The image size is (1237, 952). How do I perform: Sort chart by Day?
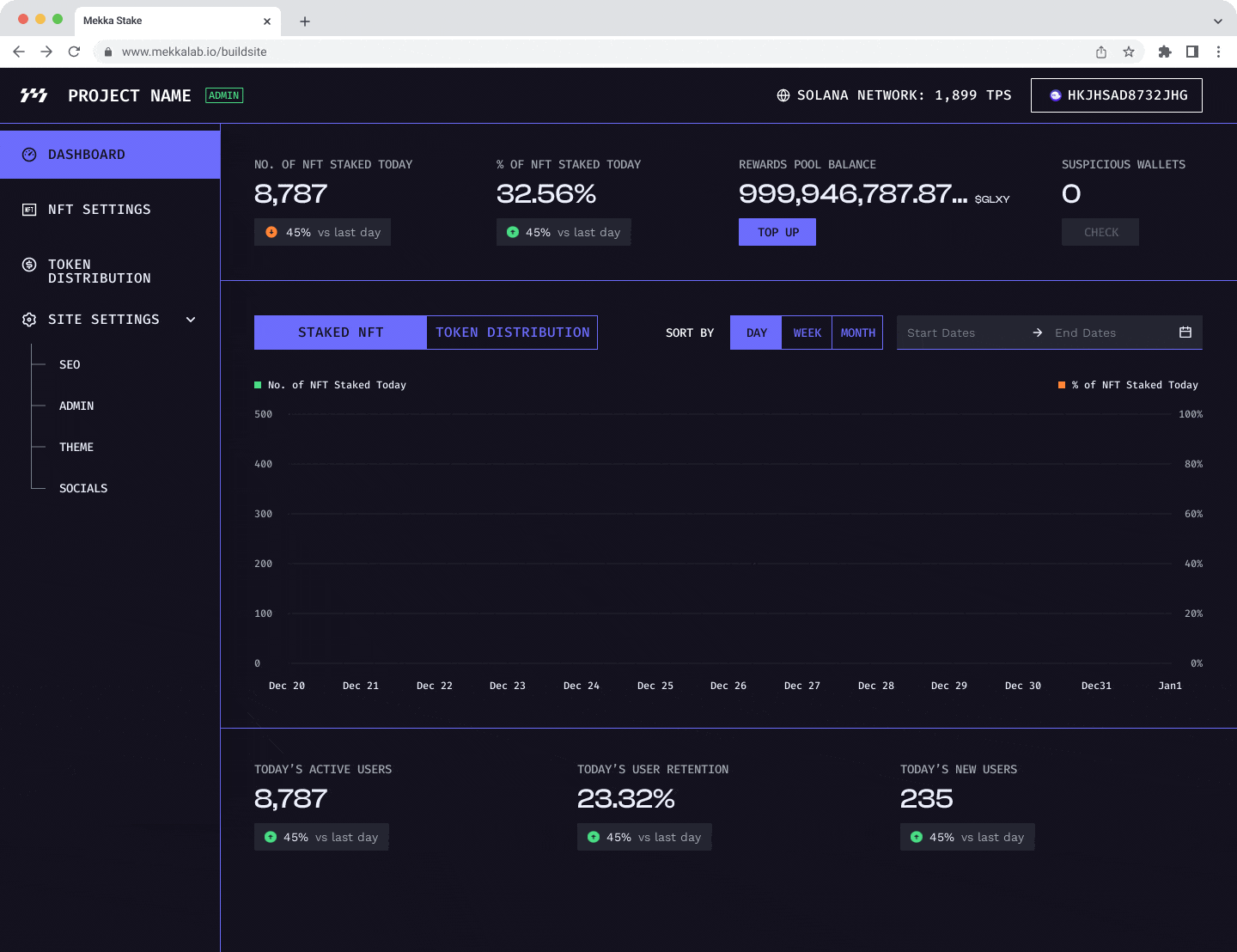pos(756,333)
